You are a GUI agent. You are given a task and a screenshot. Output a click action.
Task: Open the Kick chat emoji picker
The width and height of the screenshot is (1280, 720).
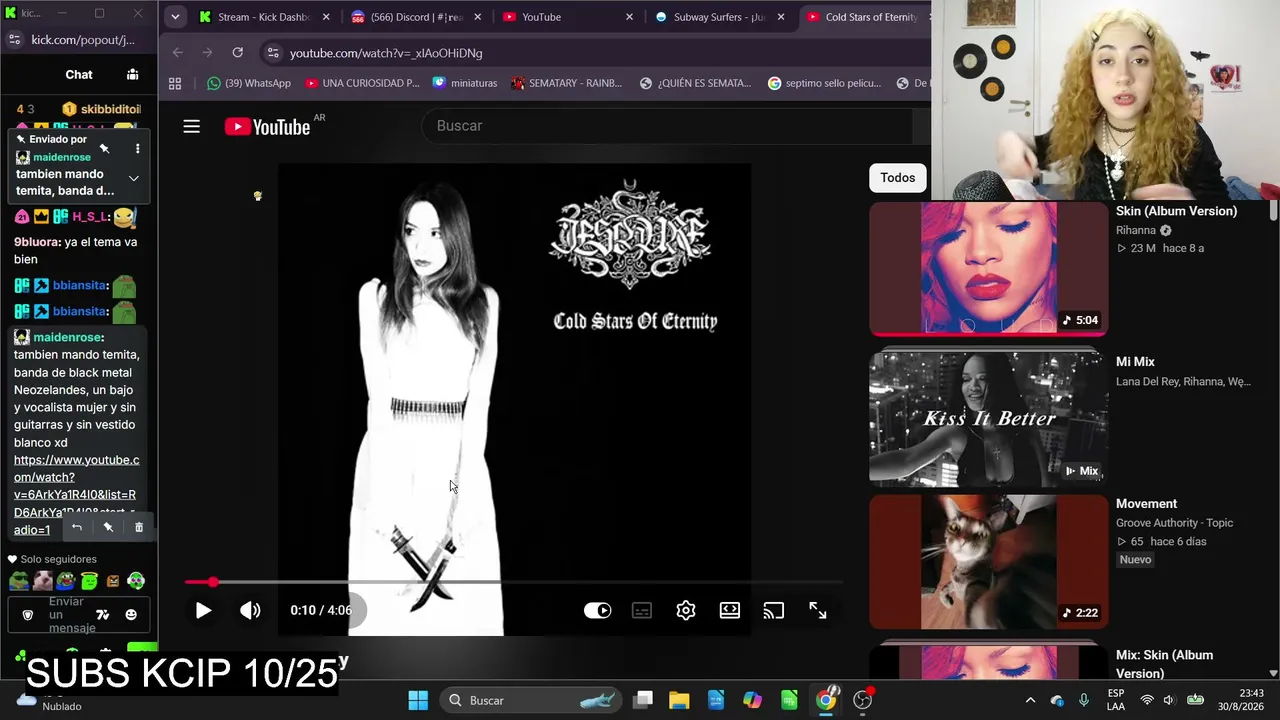[x=131, y=615]
